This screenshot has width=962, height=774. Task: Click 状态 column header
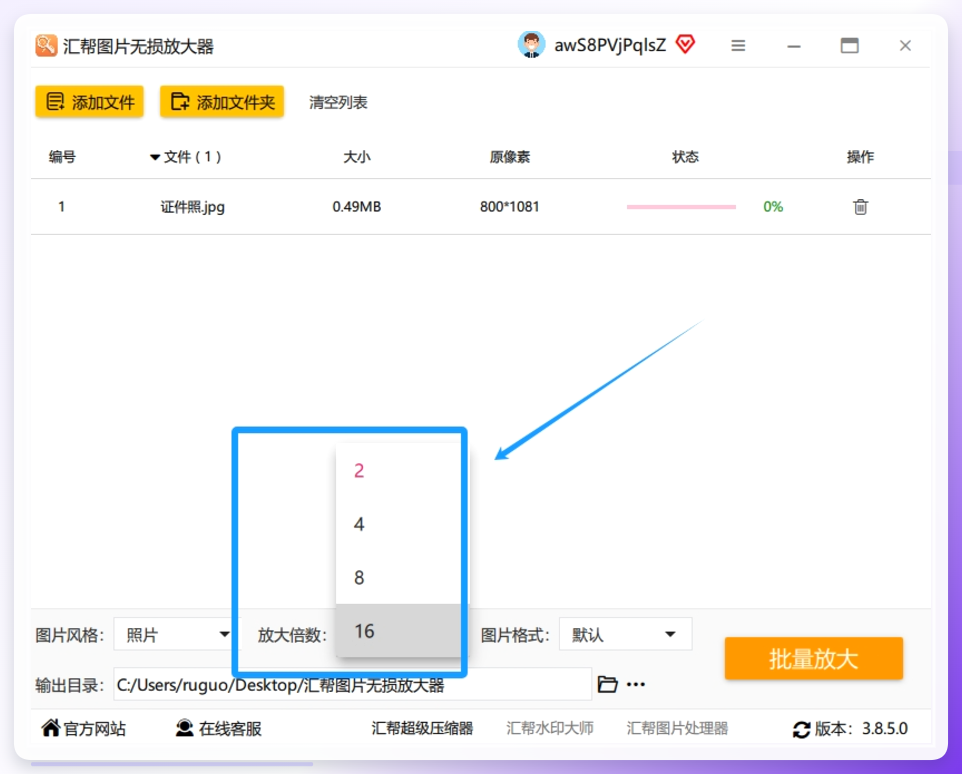pyautogui.click(x=685, y=157)
